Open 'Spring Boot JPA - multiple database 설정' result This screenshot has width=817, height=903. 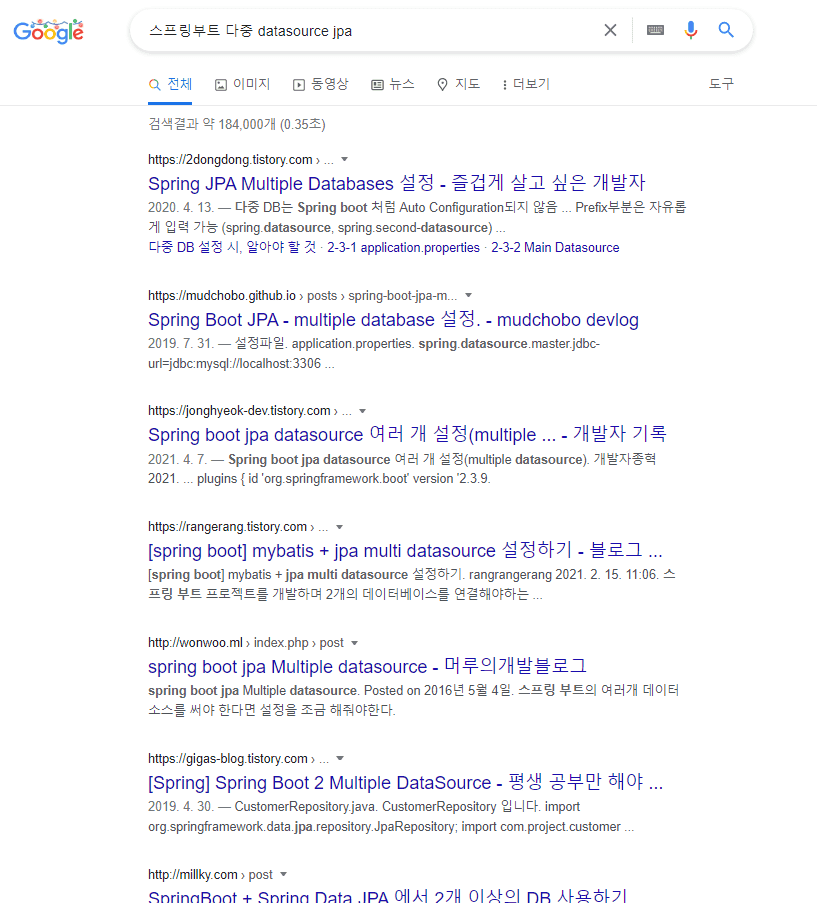click(393, 320)
